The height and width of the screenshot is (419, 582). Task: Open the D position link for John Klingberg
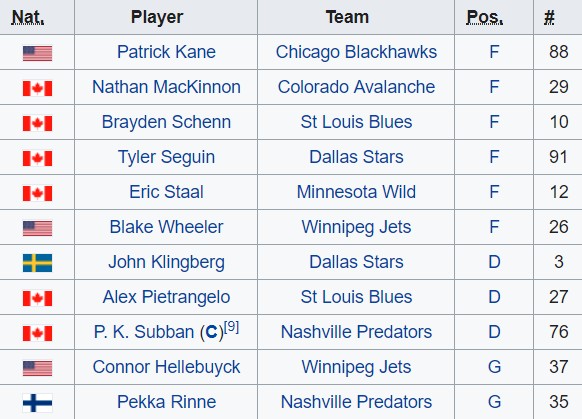(x=494, y=262)
